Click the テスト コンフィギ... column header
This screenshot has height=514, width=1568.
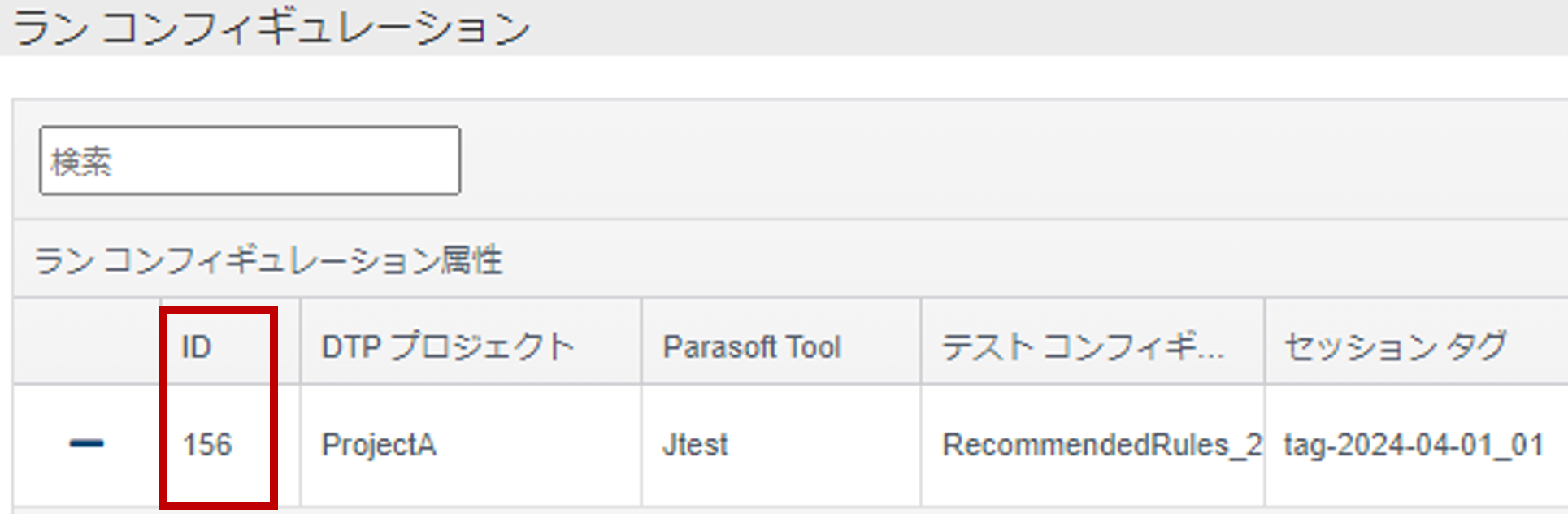coord(1082,347)
